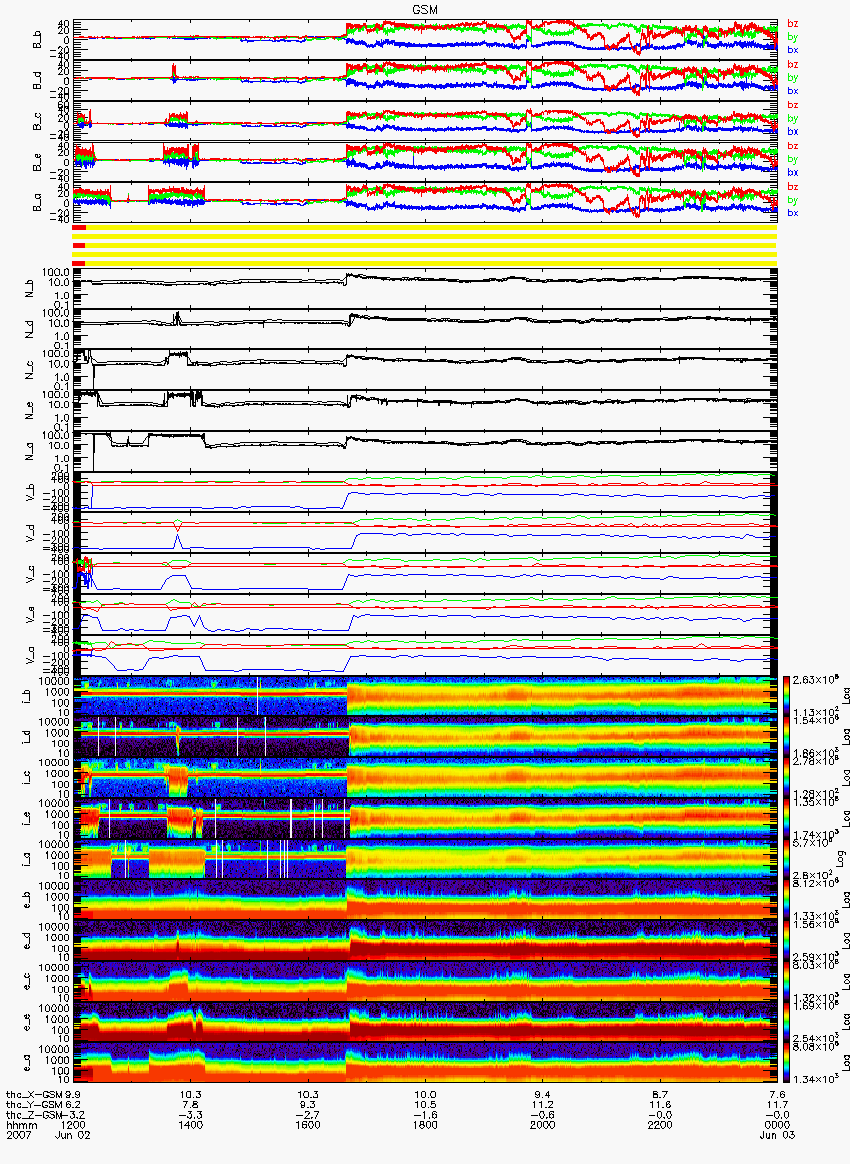Image resolution: width=850 pixels, height=1164 pixels.
Task: Click the B_e panel axis label
Action: (37, 163)
